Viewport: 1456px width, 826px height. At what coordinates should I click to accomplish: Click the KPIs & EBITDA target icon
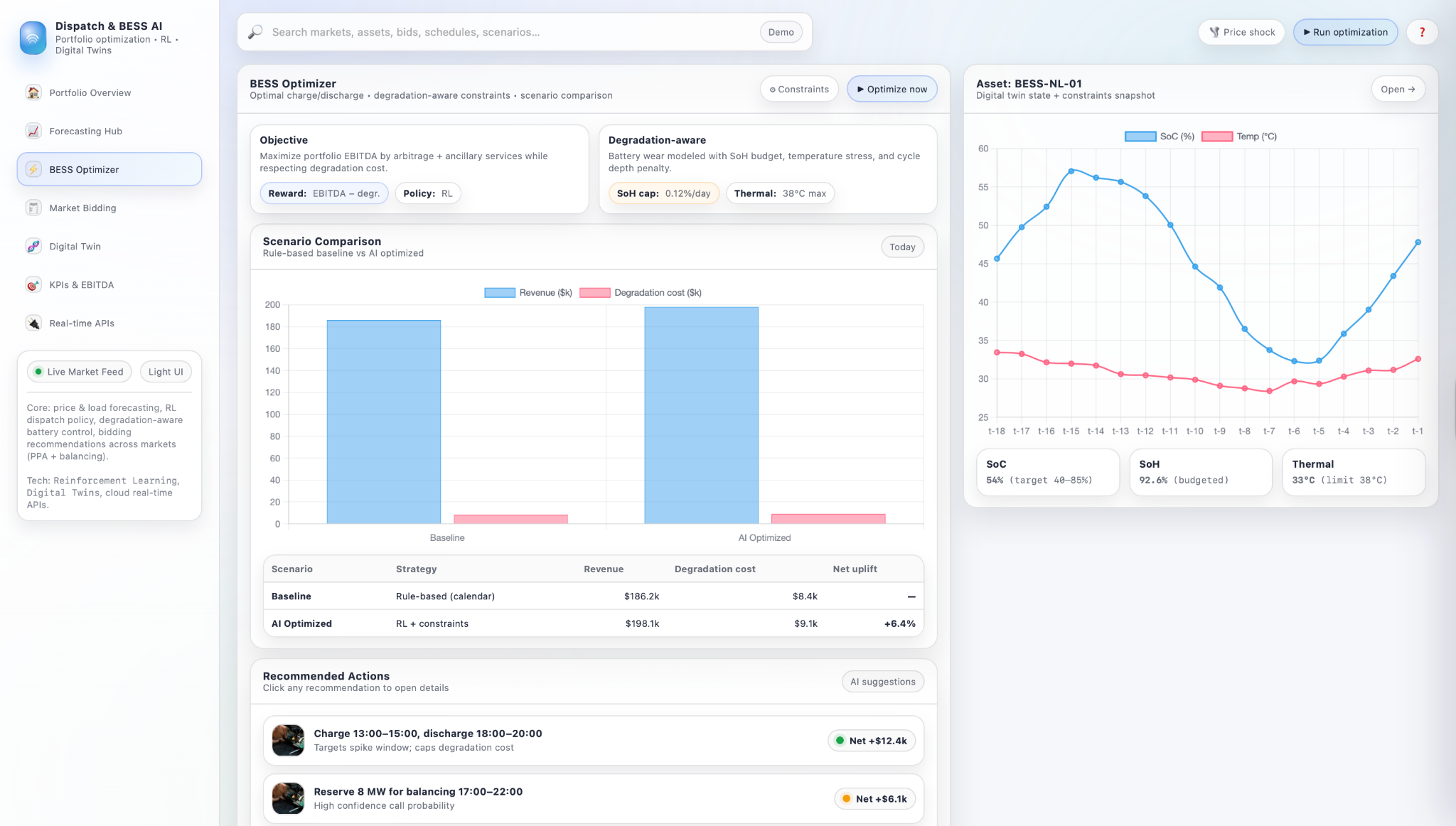point(33,284)
